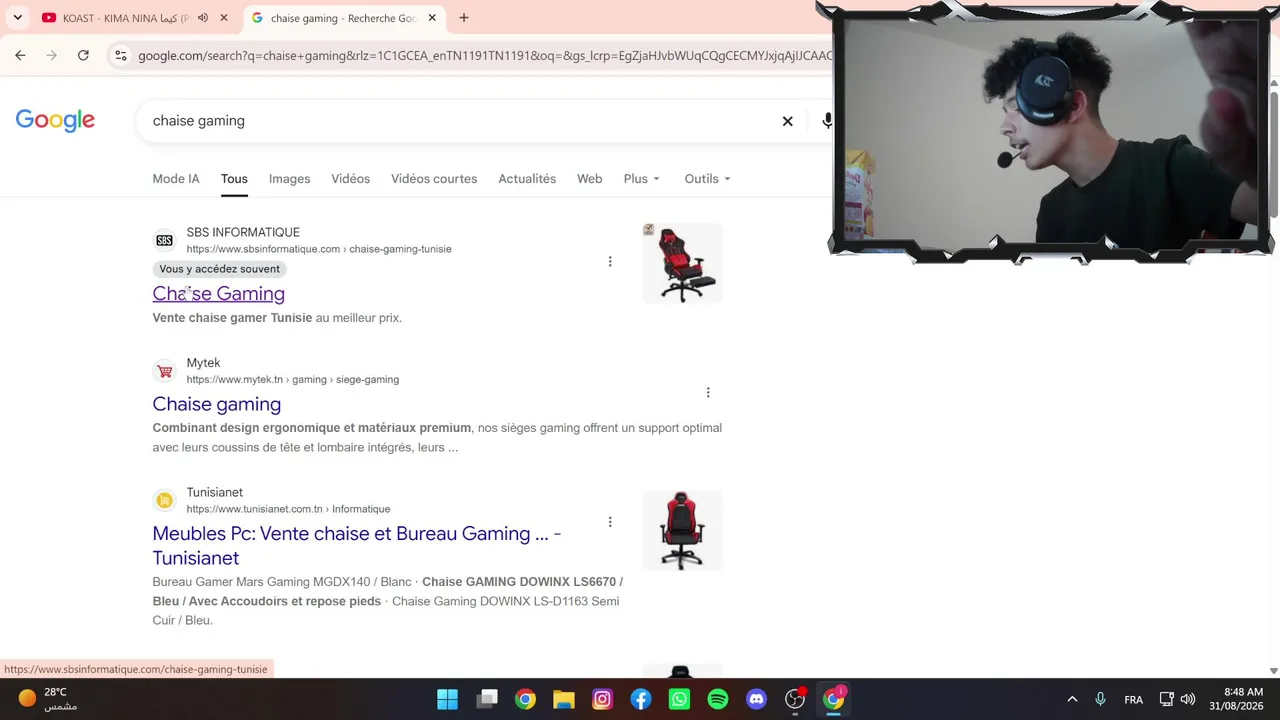
Task: Open the Actualités results tab
Action: pyautogui.click(x=527, y=179)
